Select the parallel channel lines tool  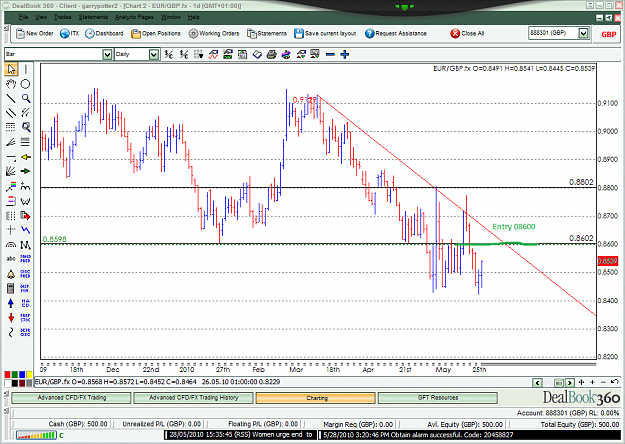point(11,113)
